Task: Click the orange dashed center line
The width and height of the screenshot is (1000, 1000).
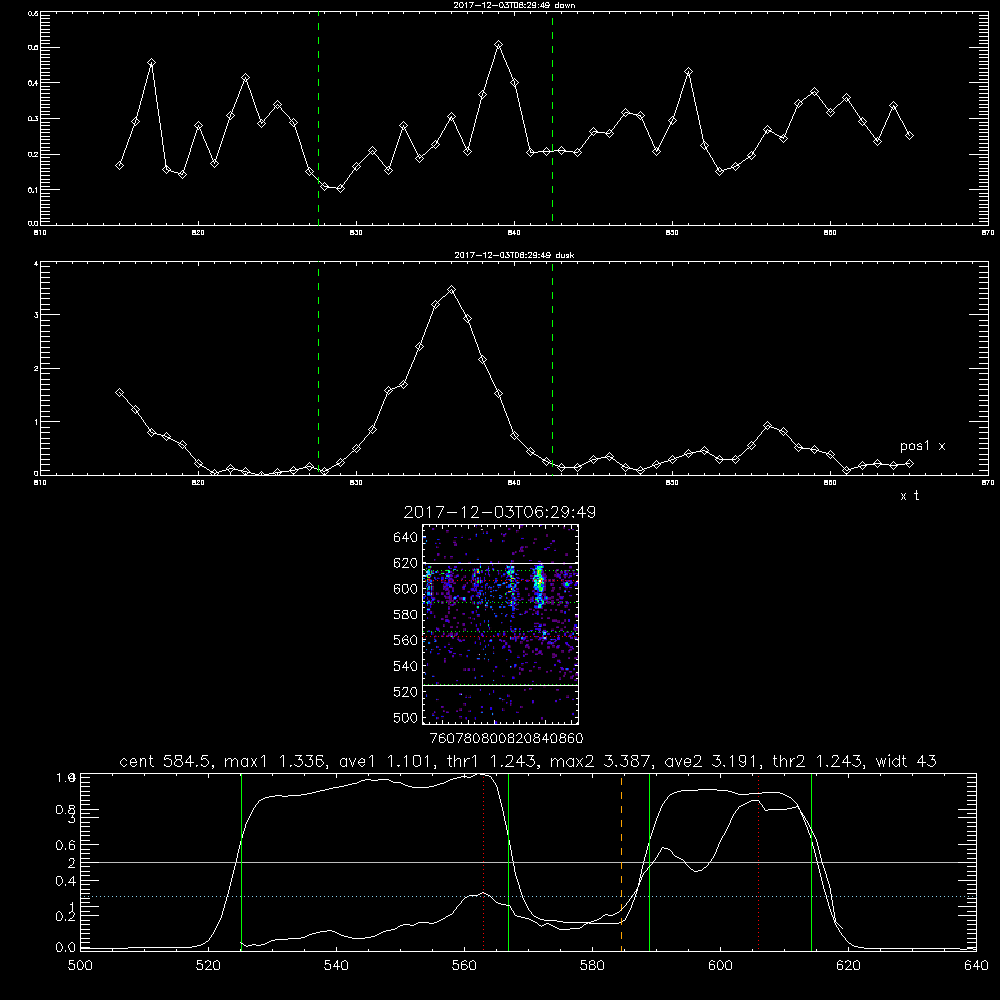Action: click(x=621, y=862)
